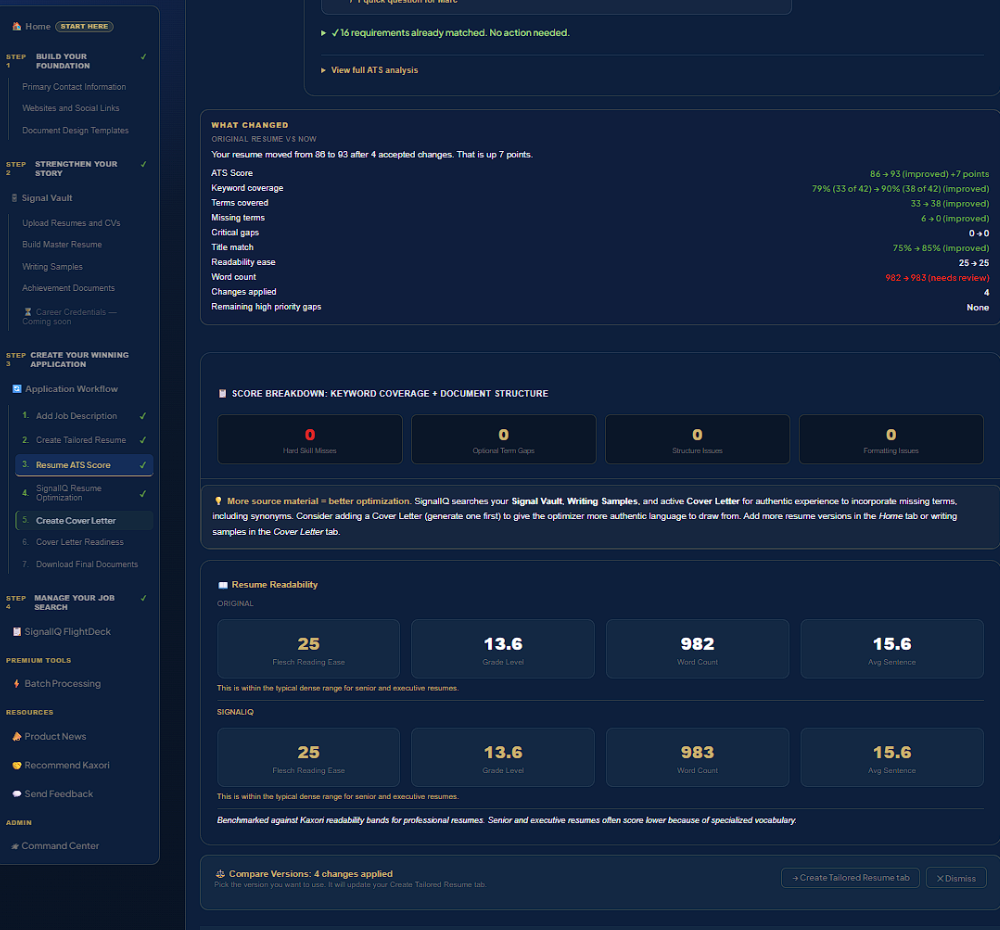Click the 'Remaining high priority gaps' row label
The height and width of the screenshot is (930, 1000).
267,307
